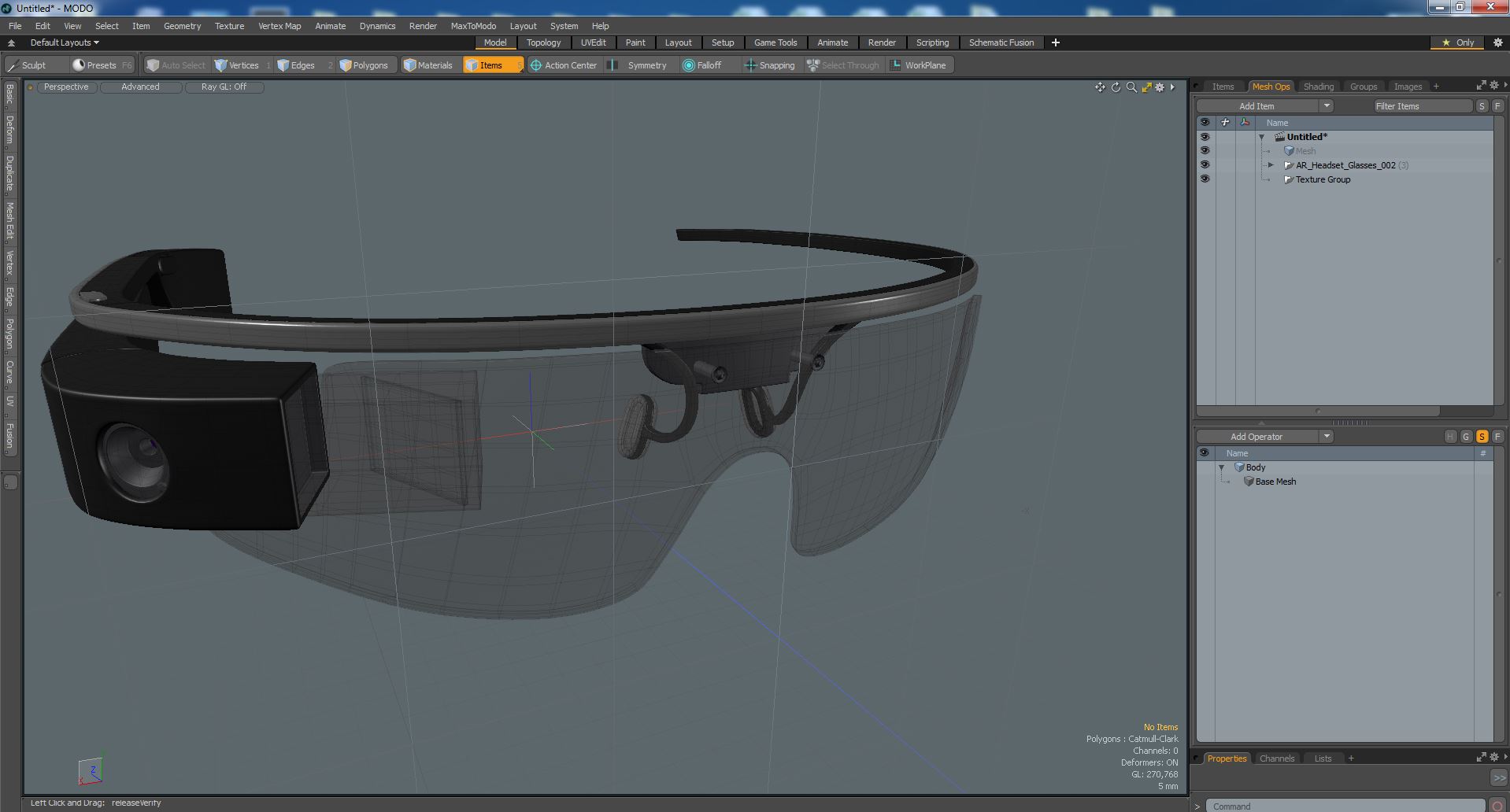
Task: Open the Action Center options
Action: [564, 65]
